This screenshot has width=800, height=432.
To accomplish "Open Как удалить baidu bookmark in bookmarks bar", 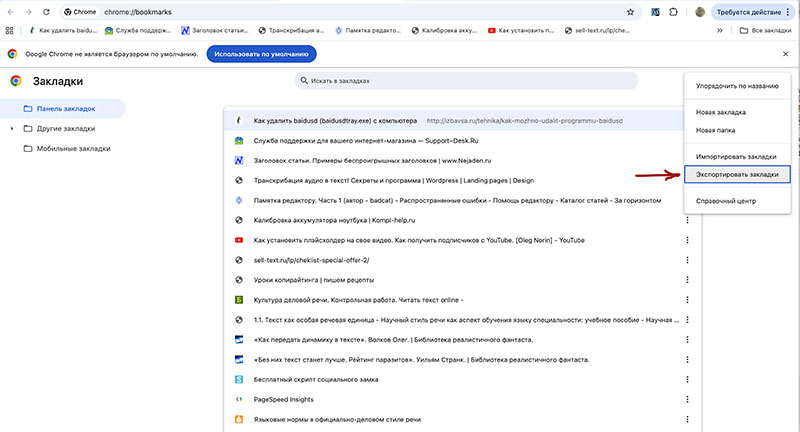I will (63, 31).
